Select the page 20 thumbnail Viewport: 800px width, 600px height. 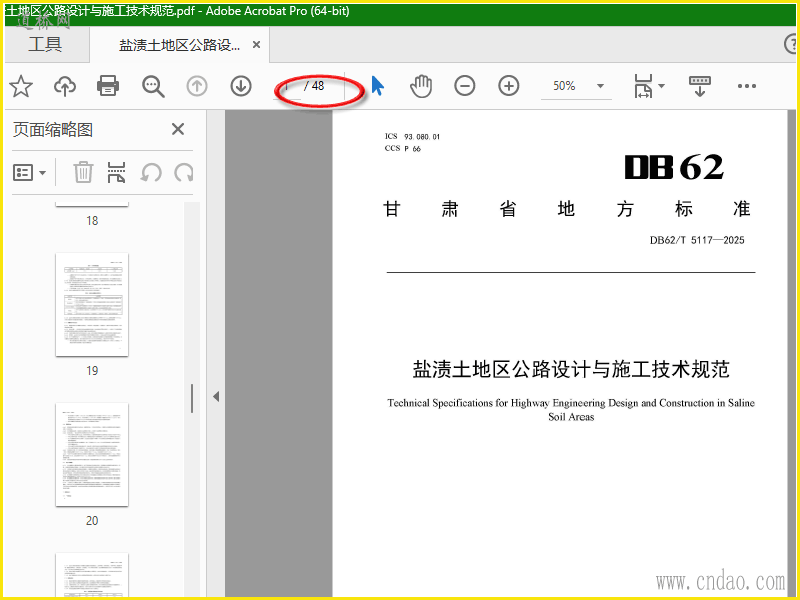(x=92, y=455)
